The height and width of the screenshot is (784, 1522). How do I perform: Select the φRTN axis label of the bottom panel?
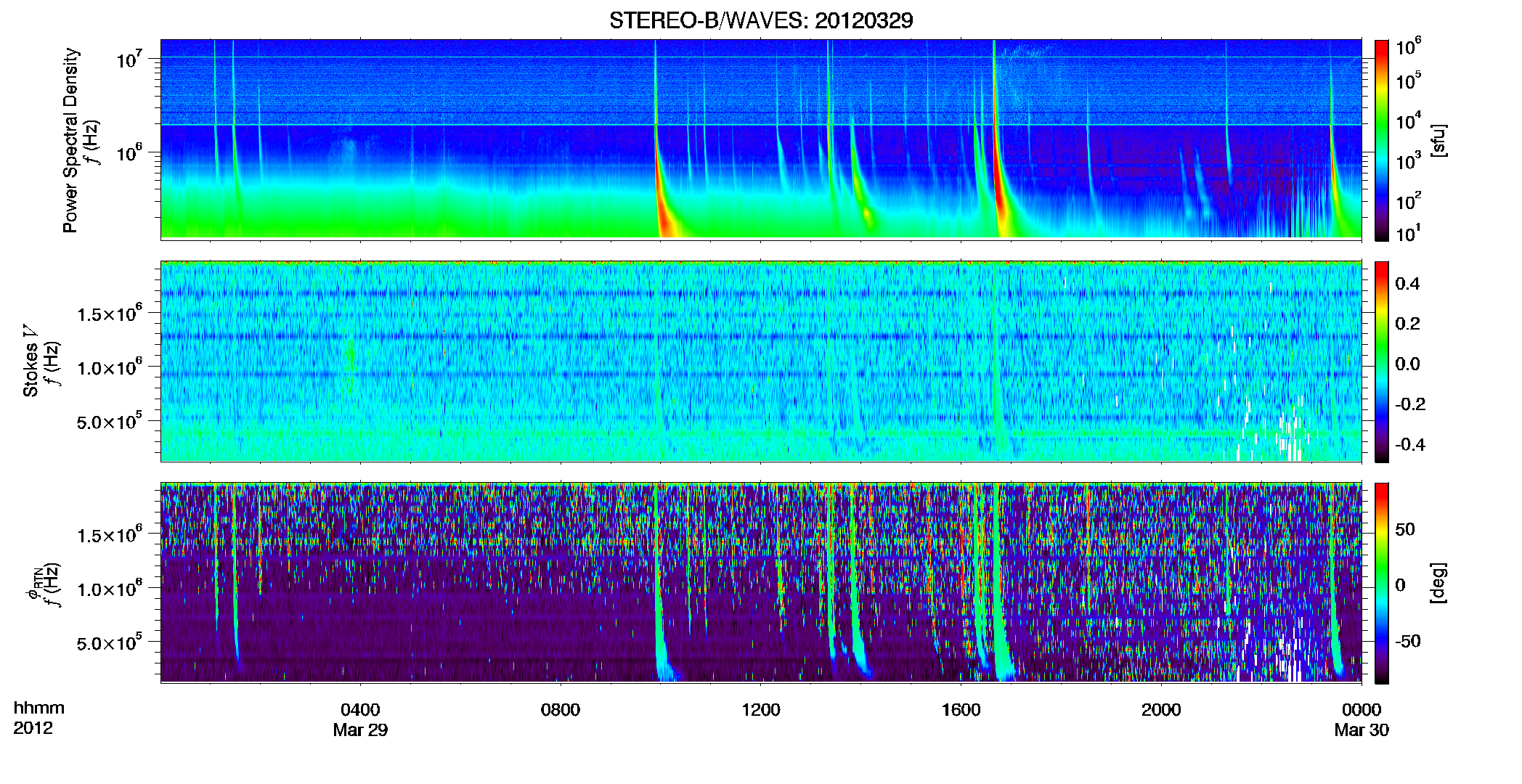[35, 583]
